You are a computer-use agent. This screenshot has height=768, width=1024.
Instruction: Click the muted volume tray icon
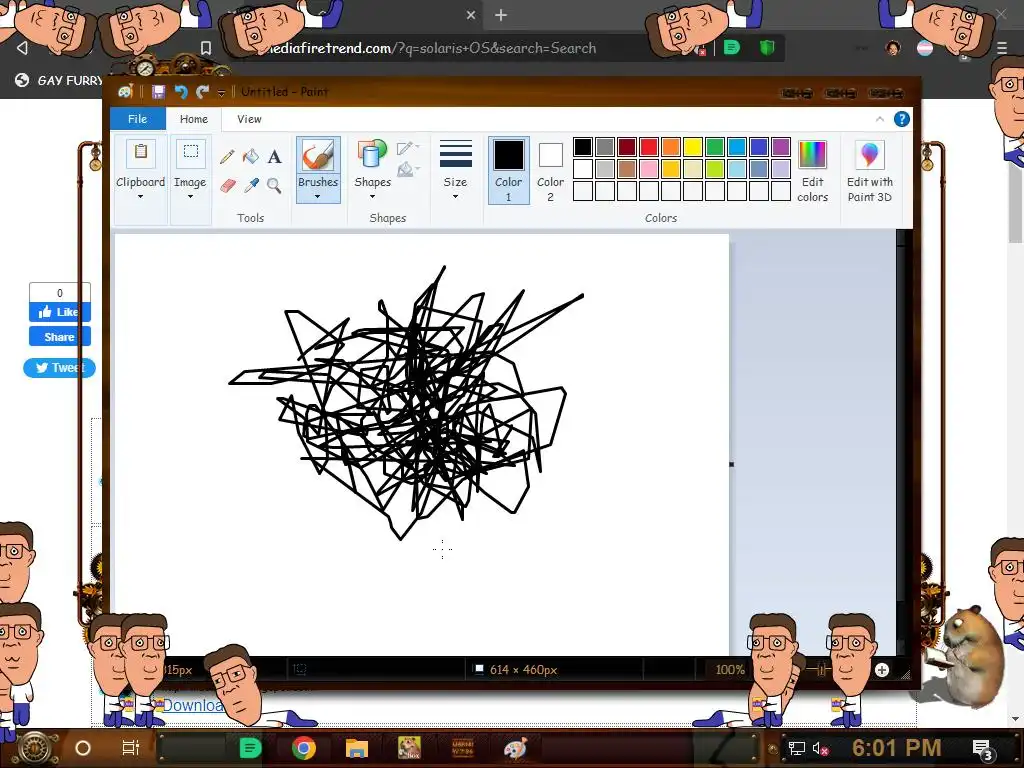click(x=820, y=748)
